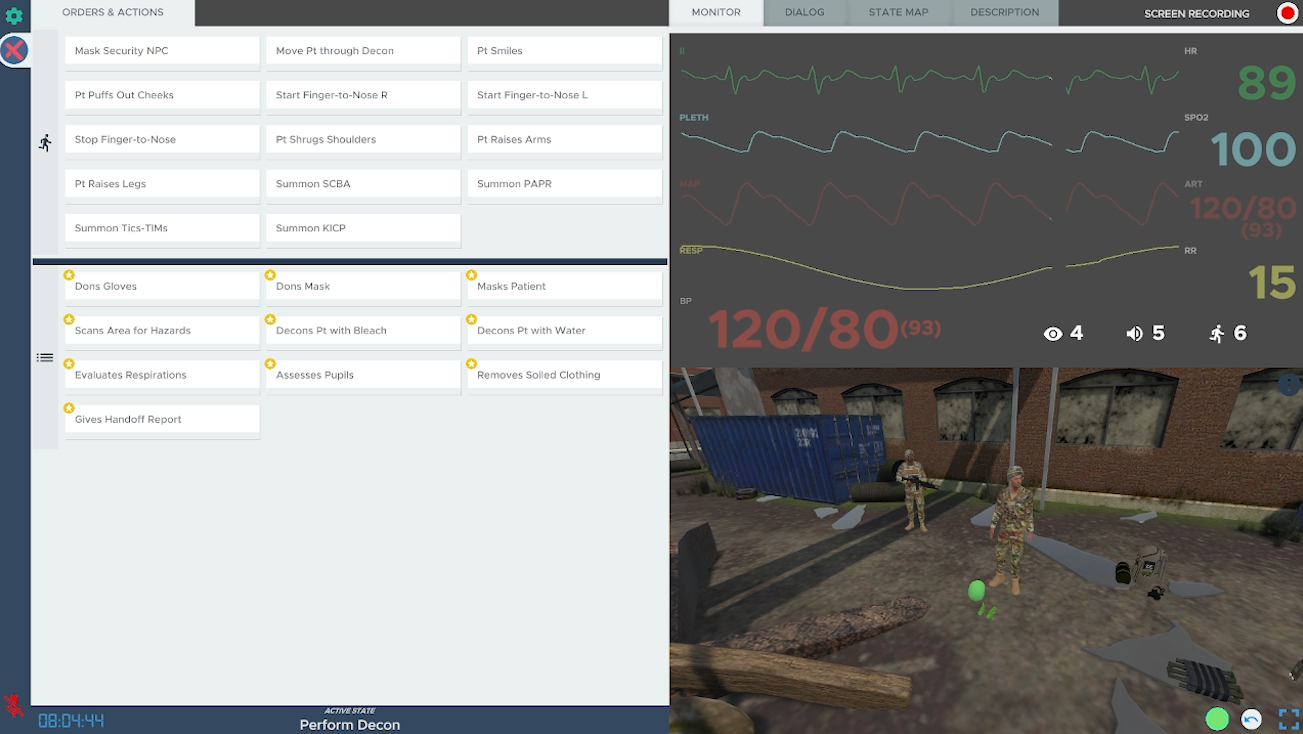Click the running figure icon beside orders list
This screenshot has width=1303, height=734.
45,143
